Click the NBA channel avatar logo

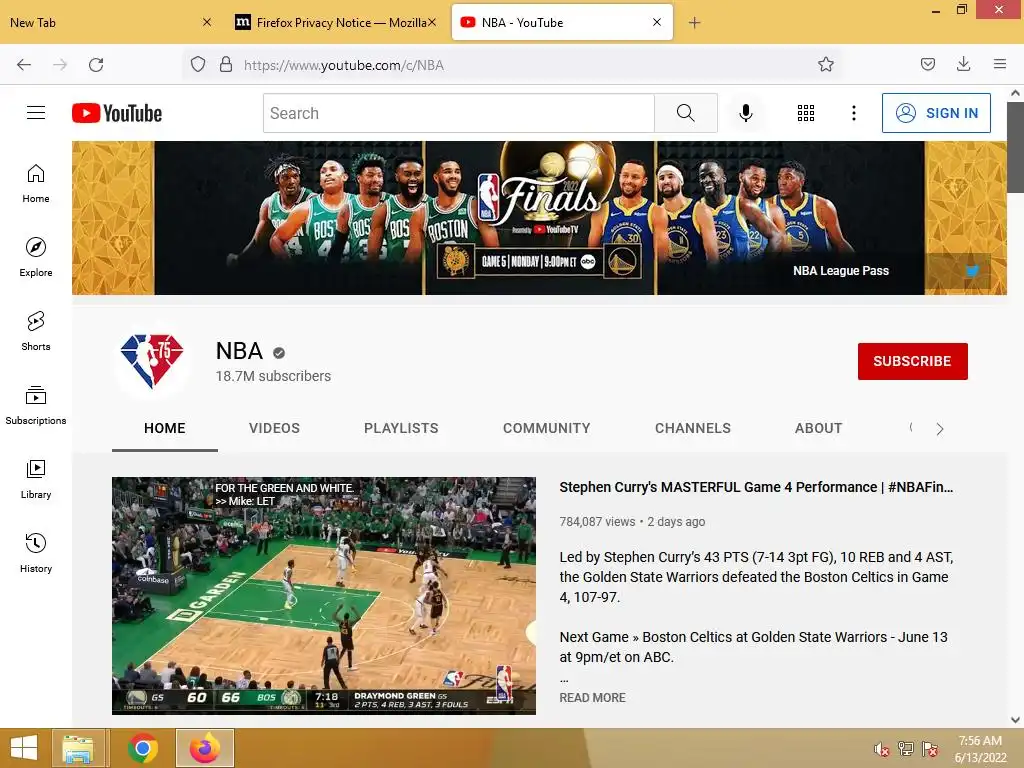[152, 361]
